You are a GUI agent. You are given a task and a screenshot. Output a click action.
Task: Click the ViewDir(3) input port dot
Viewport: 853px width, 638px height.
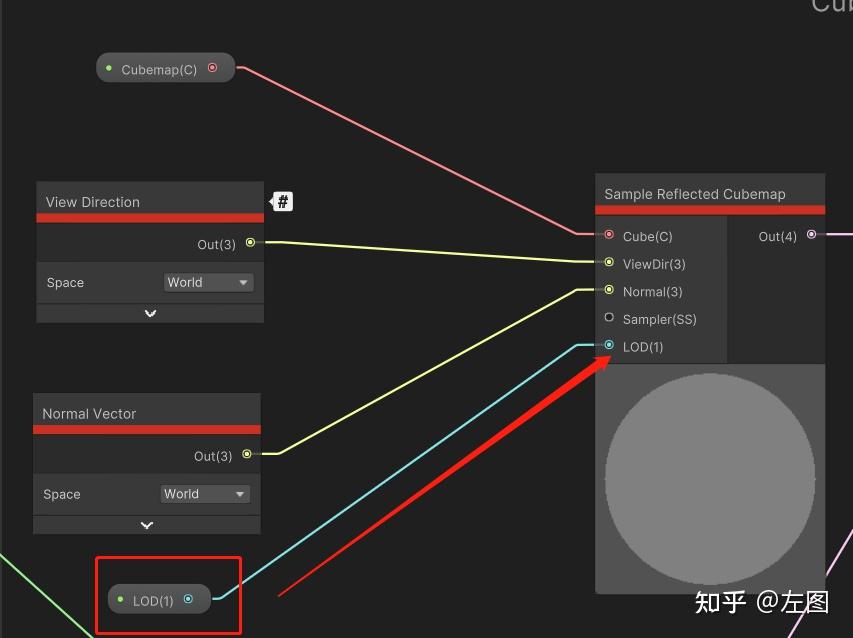pyautogui.click(x=609, y=264)
